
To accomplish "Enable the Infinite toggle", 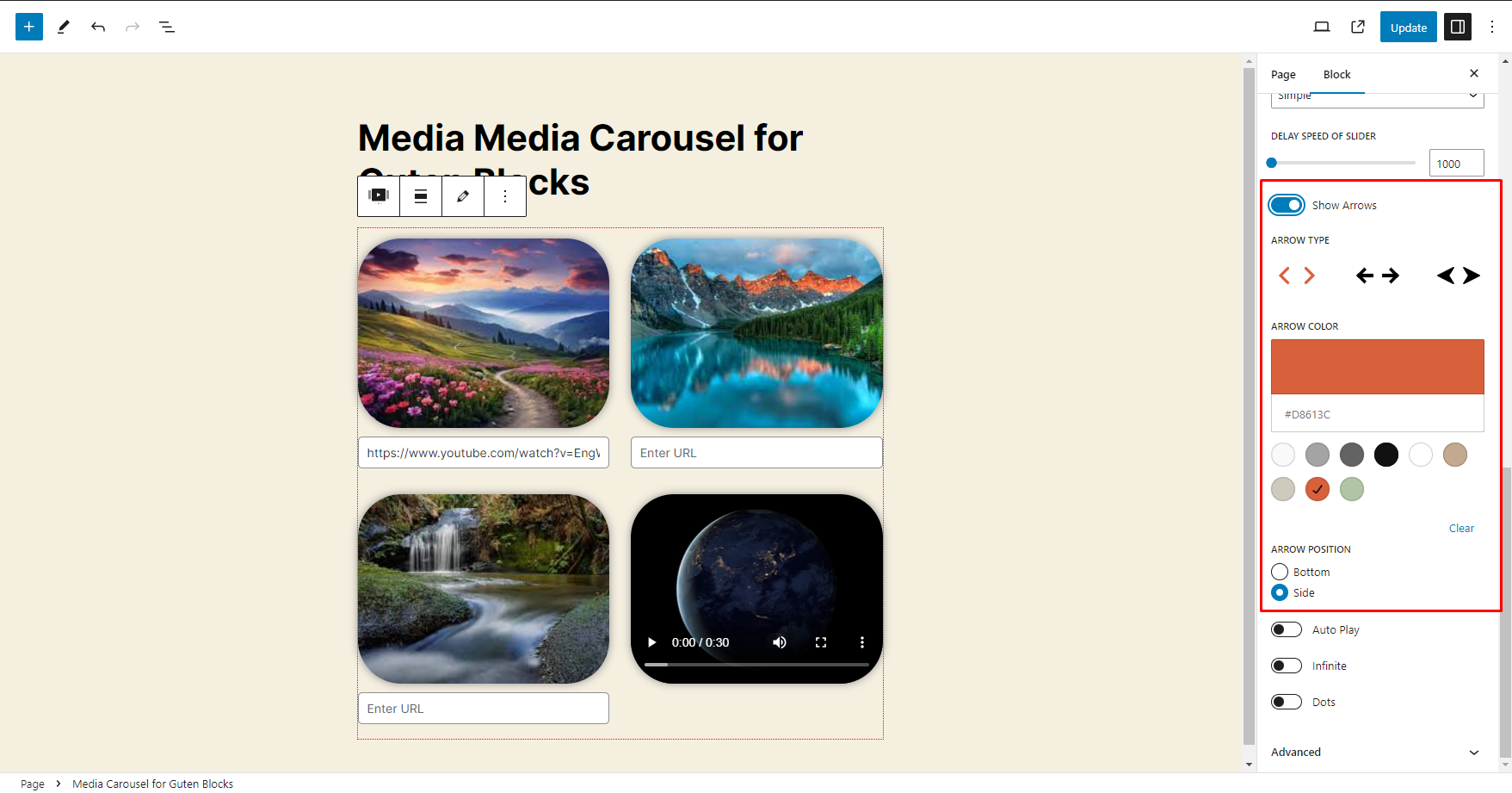I will [1287, 666].
